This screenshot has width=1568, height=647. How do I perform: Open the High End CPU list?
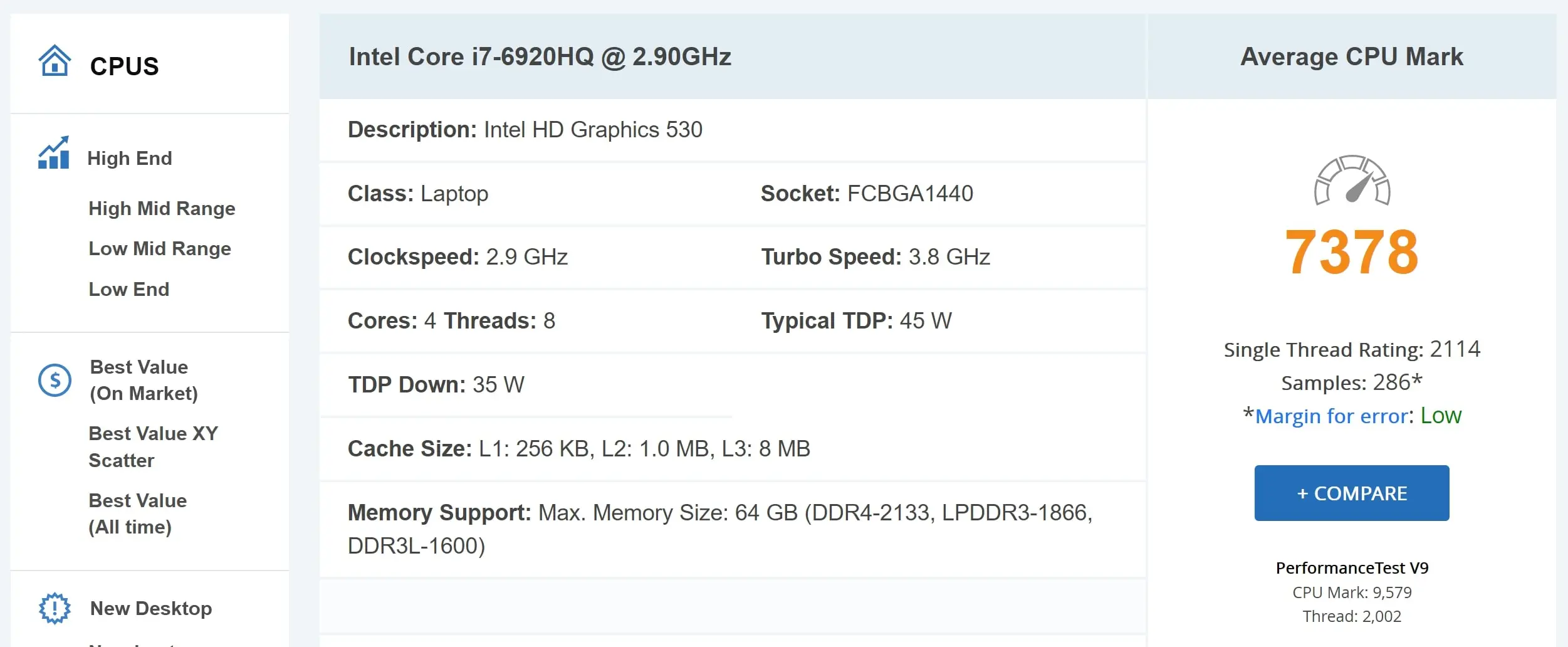[x=130, y=158]
